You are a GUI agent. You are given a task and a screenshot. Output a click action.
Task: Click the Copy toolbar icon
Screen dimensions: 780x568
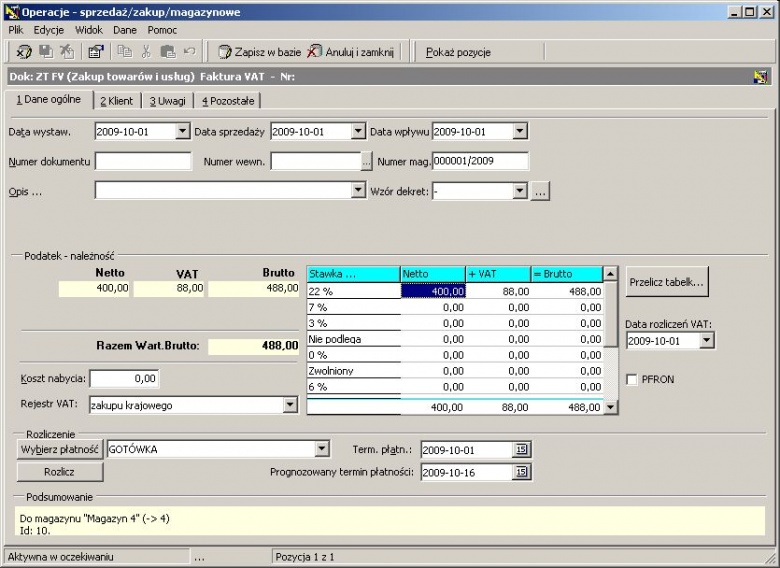coord(124,51)
